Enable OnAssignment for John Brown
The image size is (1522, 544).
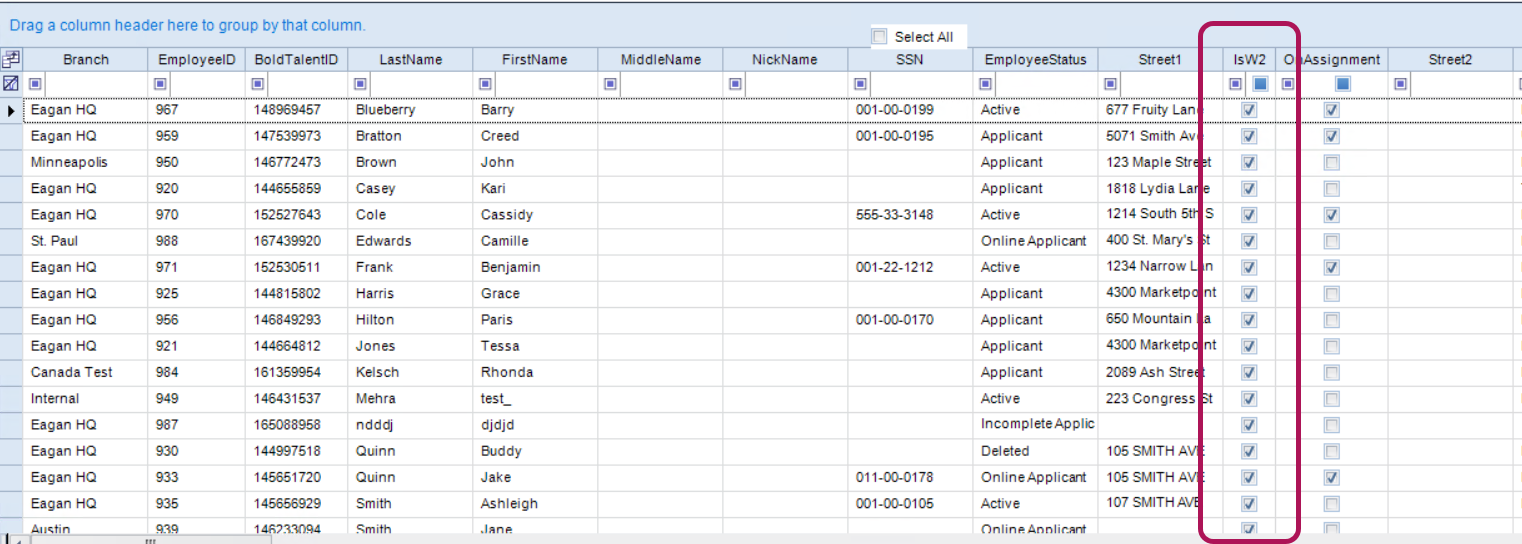[x=1331, y=162]
